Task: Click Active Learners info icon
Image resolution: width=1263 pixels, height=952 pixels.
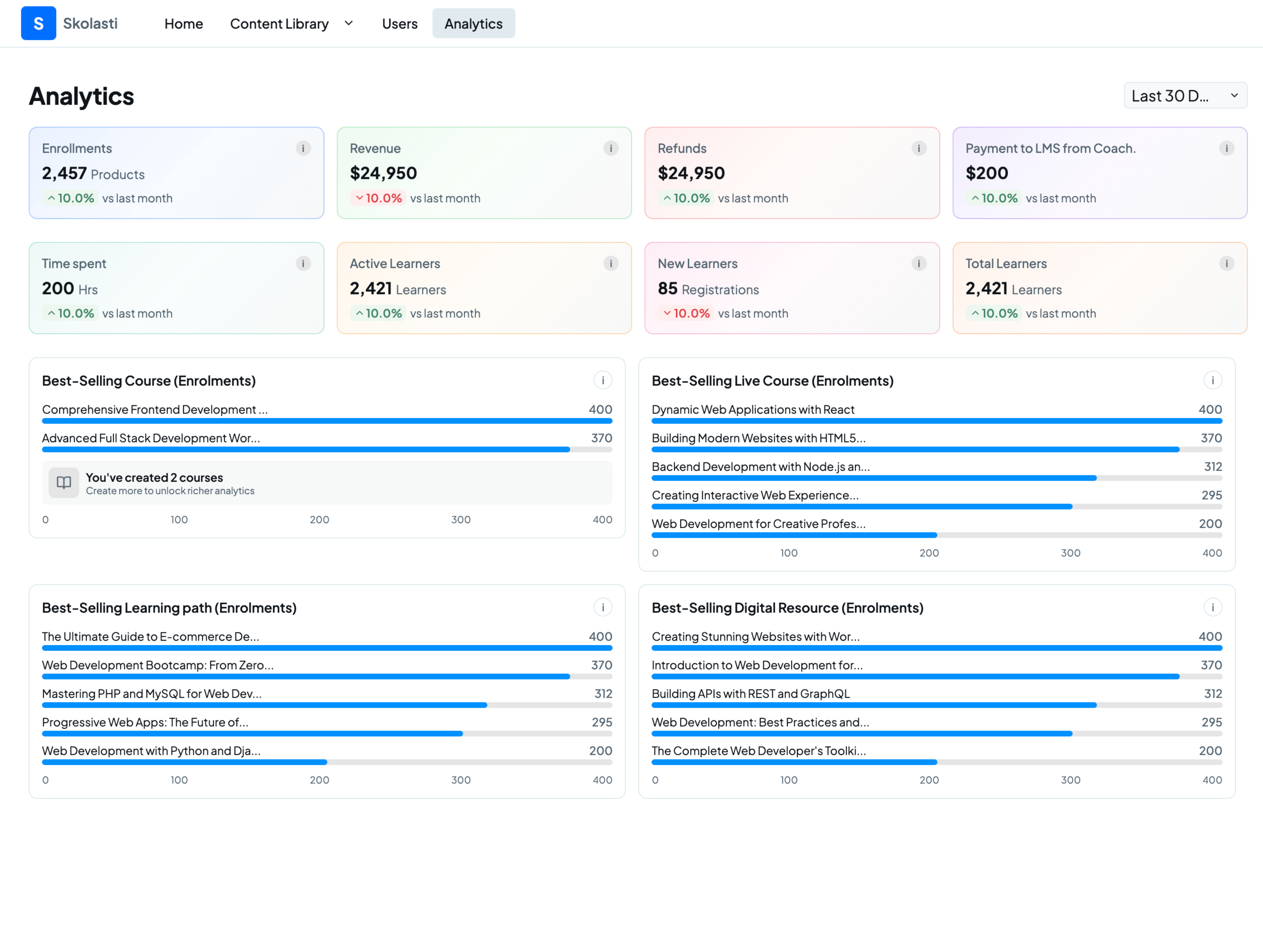Action: 611,264
